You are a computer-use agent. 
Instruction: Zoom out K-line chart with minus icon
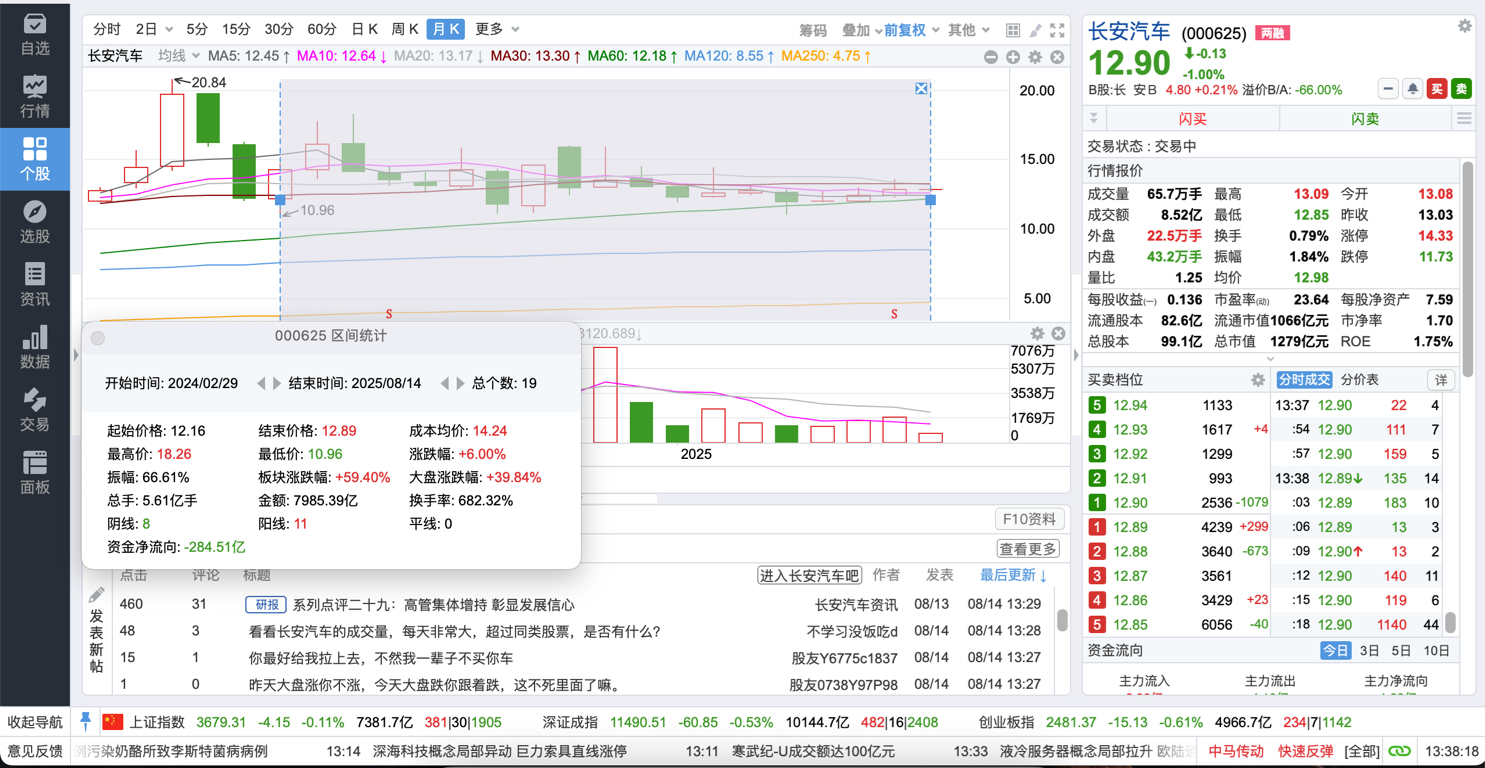pyautogui.click(x=991, y=57)
